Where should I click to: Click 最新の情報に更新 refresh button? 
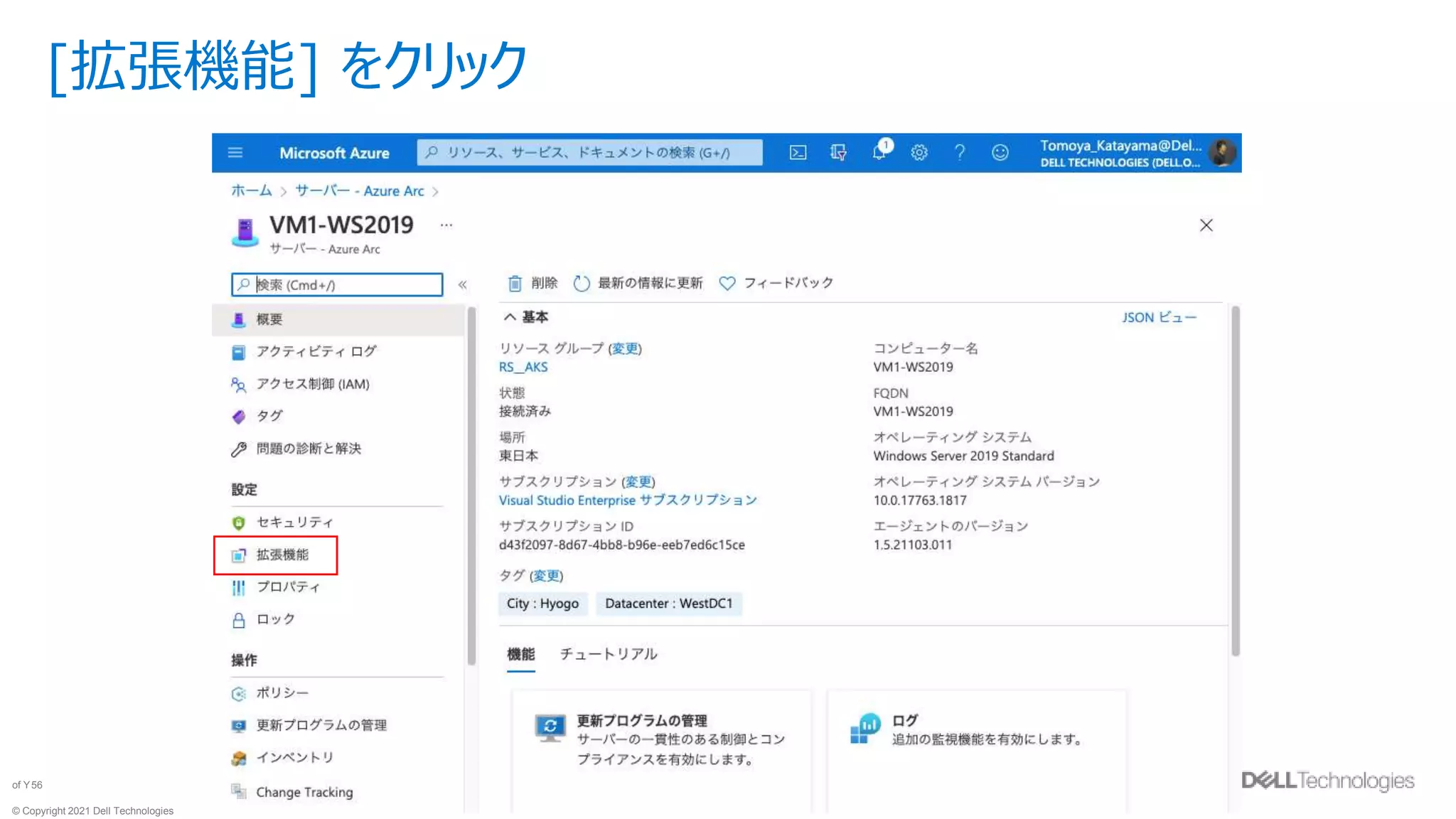coord(638,283)
